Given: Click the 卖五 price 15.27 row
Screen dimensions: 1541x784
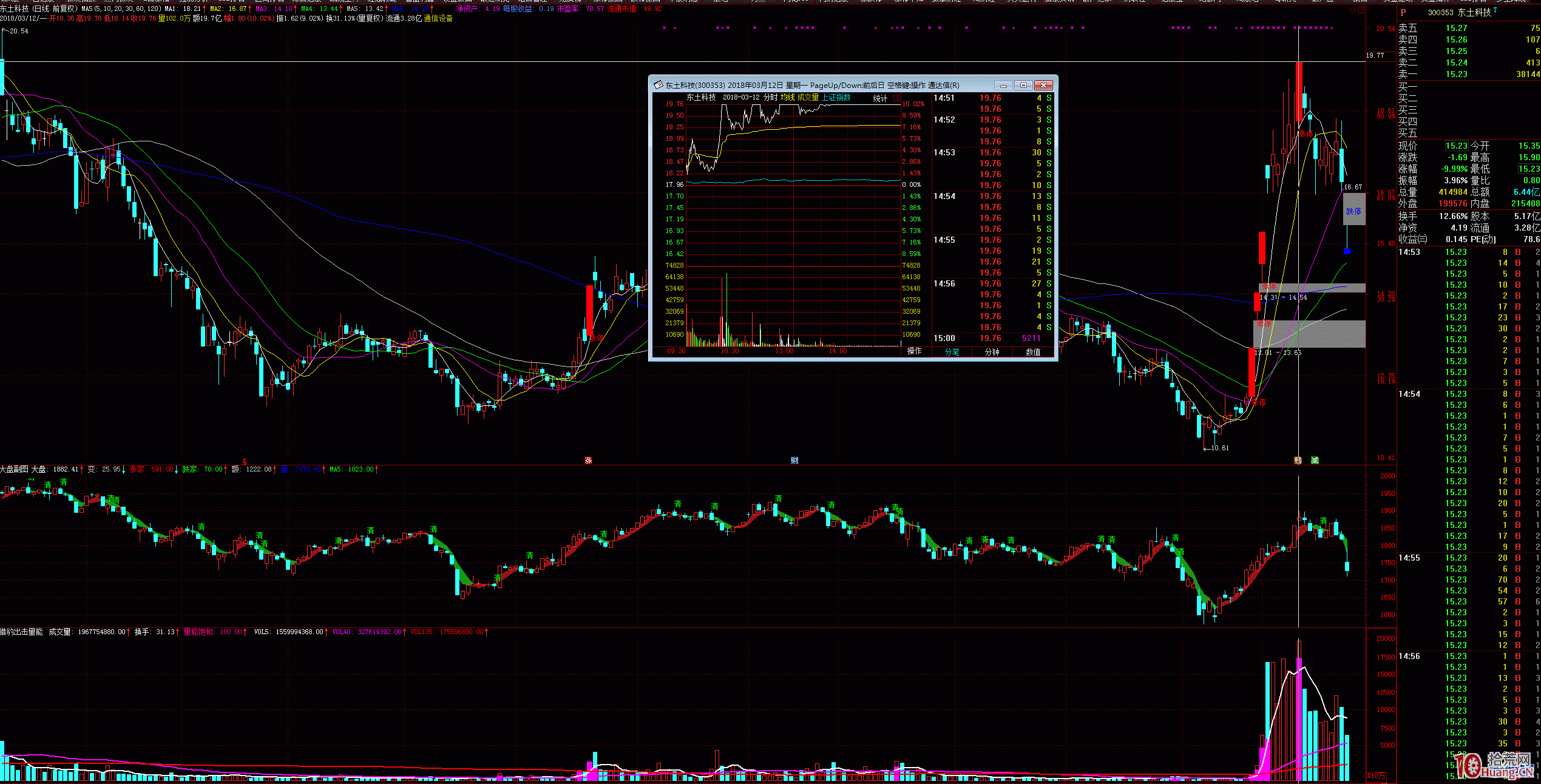Looking at the screenshot, I should coord(1469,28).
